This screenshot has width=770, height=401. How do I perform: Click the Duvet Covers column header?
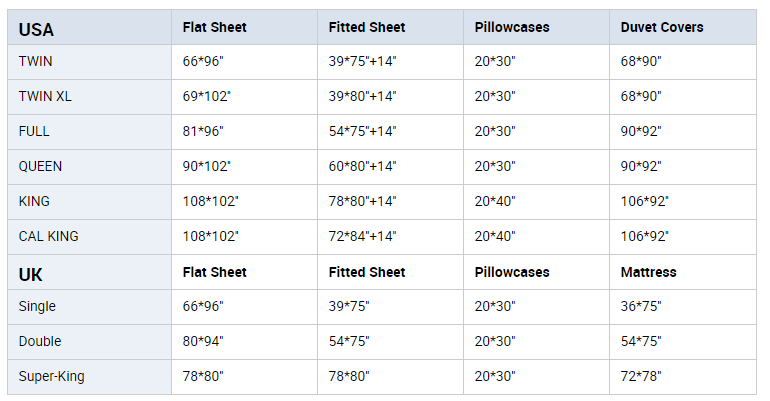point(661,27)
